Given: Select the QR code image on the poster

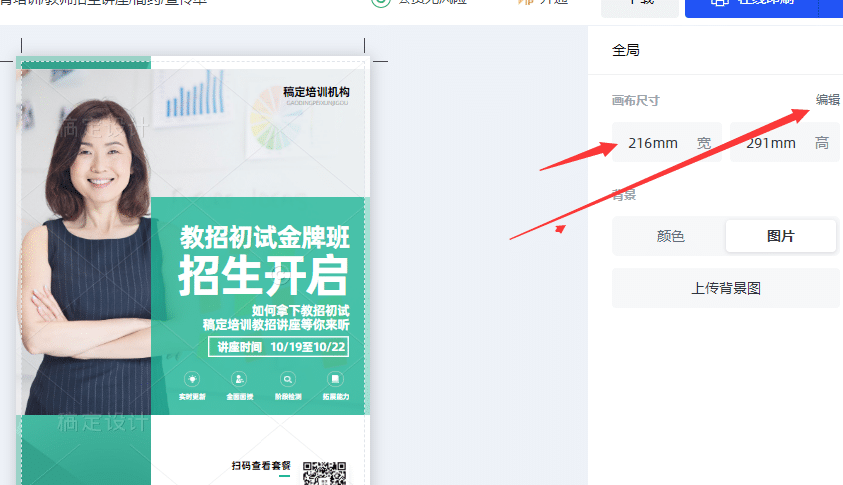Looking at the screenshot, I should [x=324, y=473].
